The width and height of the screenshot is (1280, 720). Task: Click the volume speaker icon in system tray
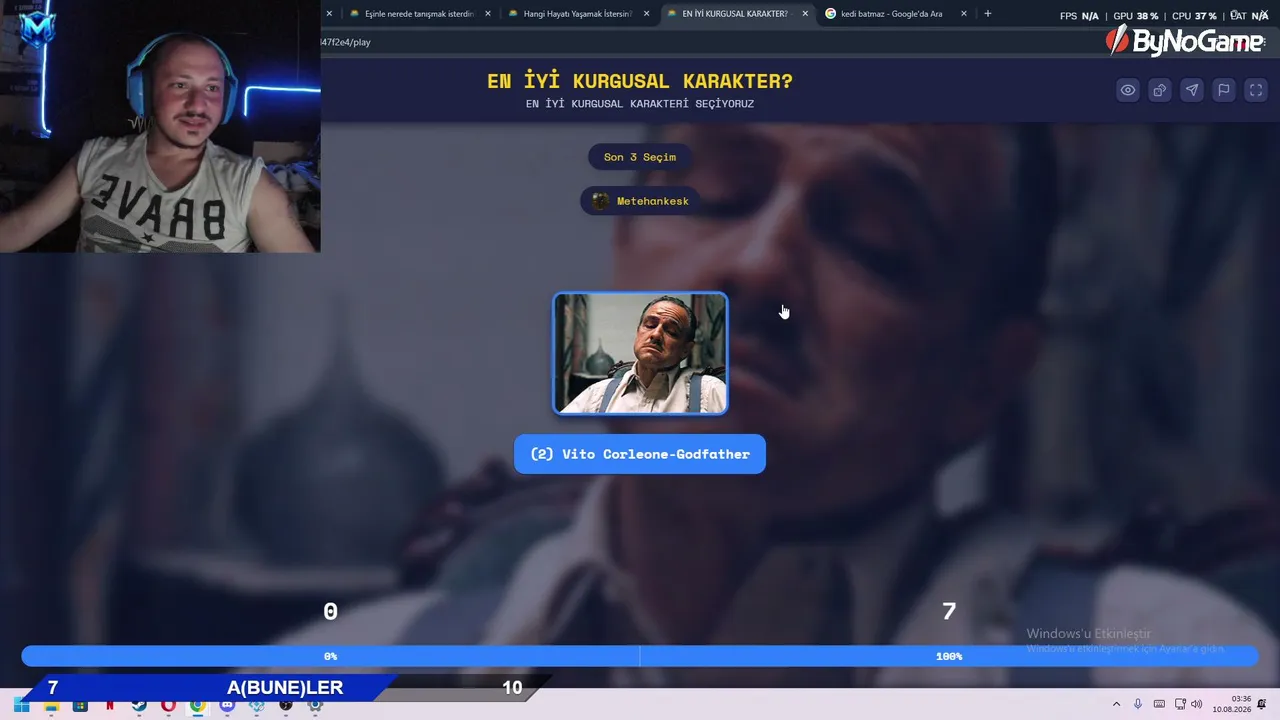pyautogui.click(x=1197, y=705)
